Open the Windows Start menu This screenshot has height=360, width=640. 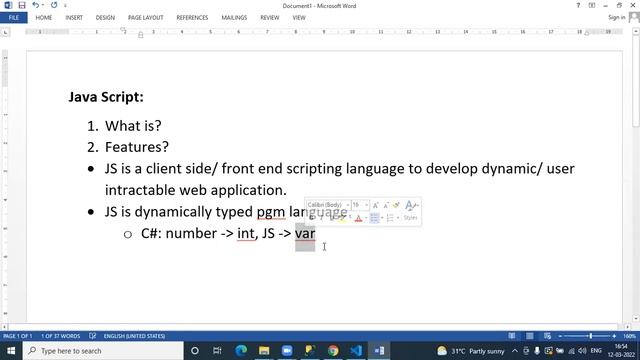[x=11, y=351]
